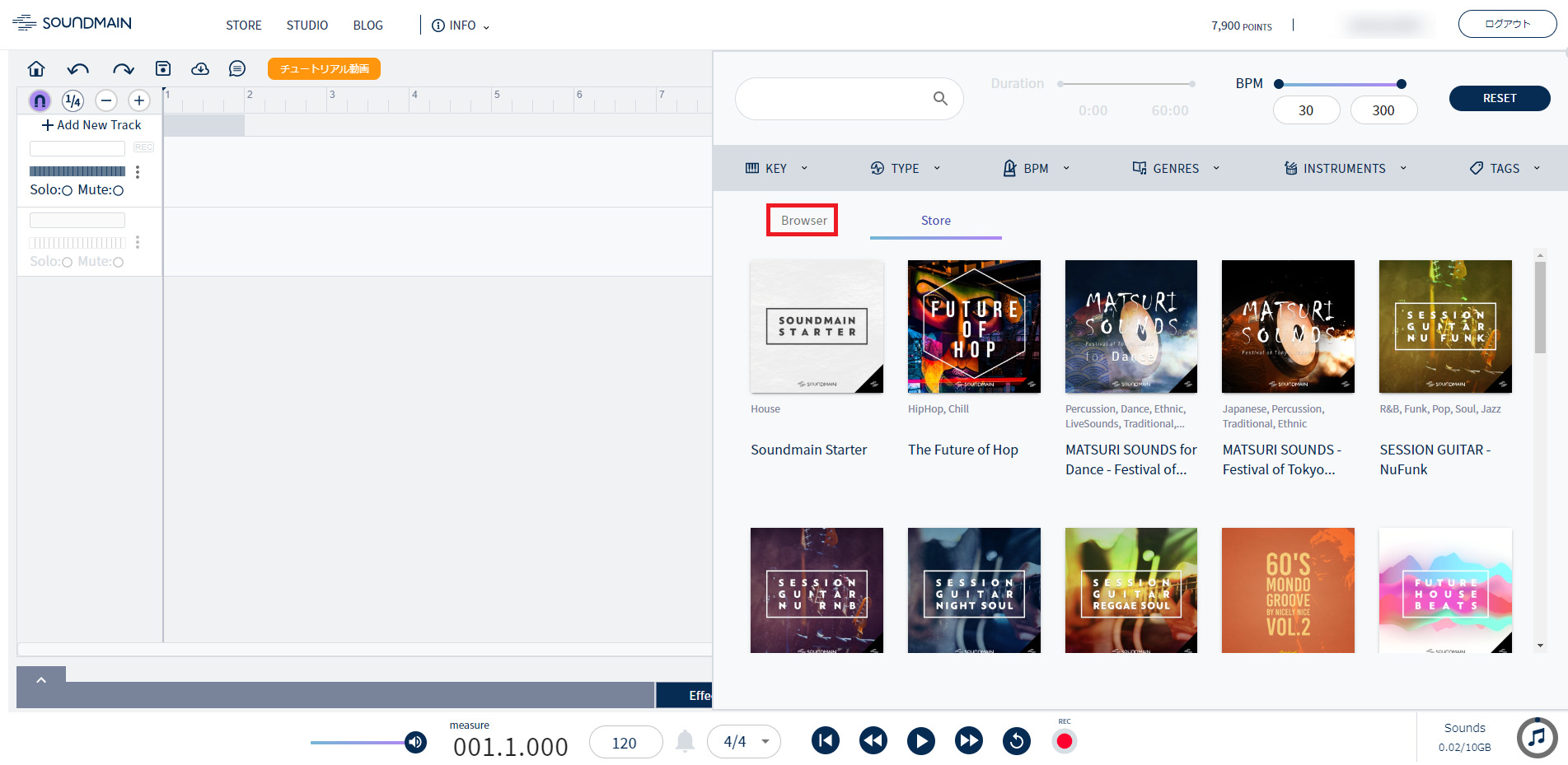The height and width of the screenshot is (765, 1568).
Task: Expand the BPM filter dropdown
Action: coord(1036,168)
